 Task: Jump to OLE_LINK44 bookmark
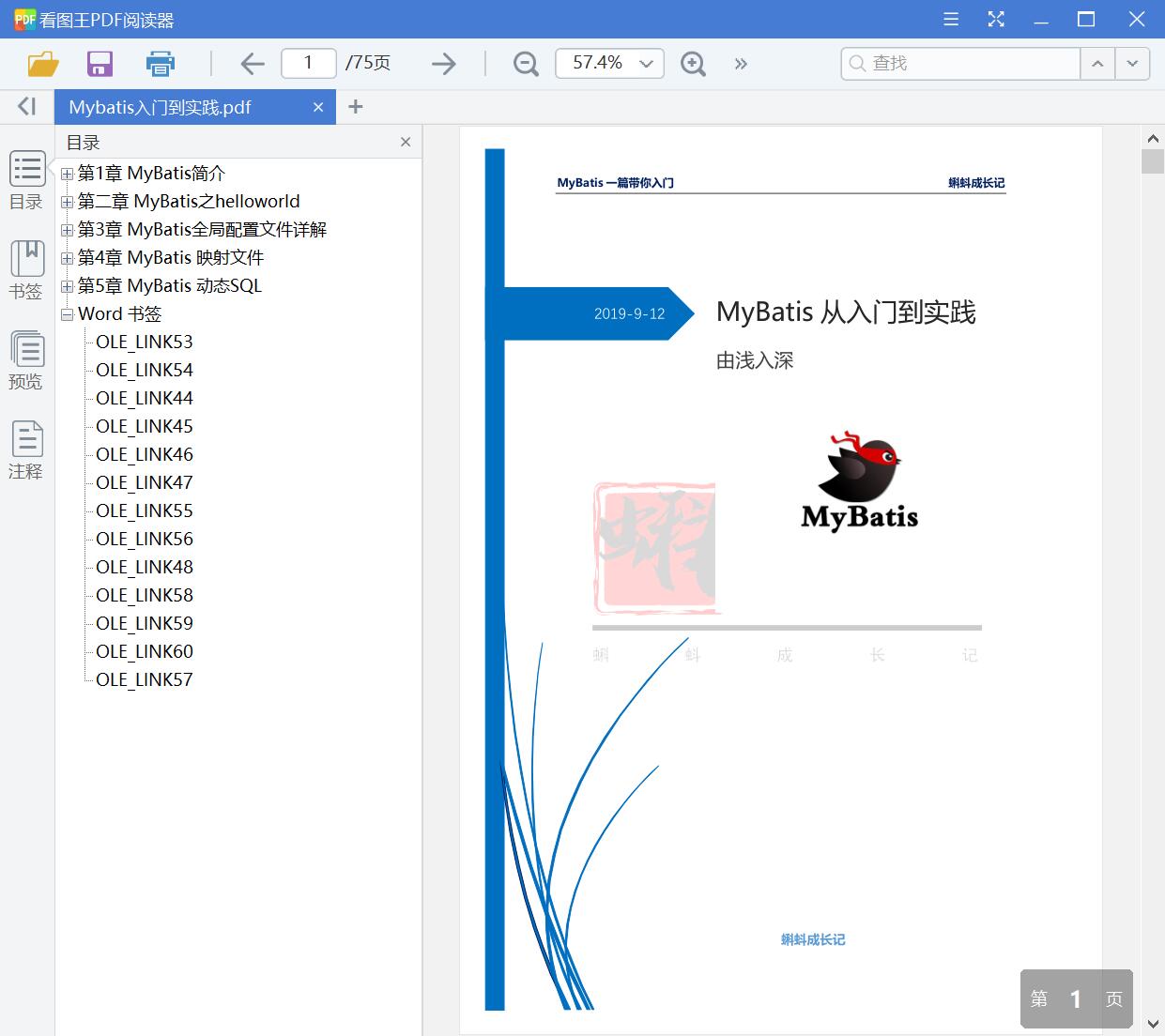pos(145,399)
